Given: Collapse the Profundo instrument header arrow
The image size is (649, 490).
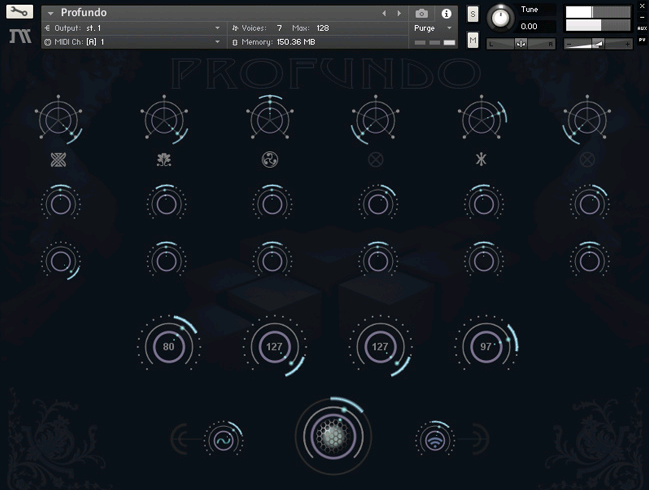Looking at the screenshot, I should (x=50, y=13).
